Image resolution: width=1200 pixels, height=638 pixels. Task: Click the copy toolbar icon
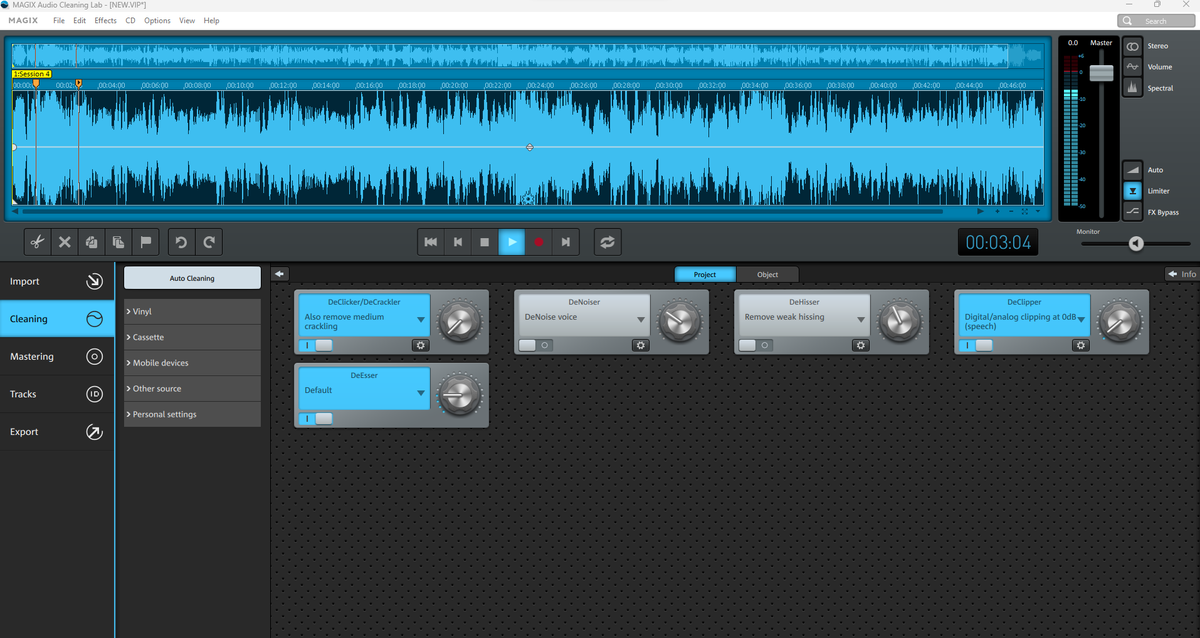pos(91,242)
